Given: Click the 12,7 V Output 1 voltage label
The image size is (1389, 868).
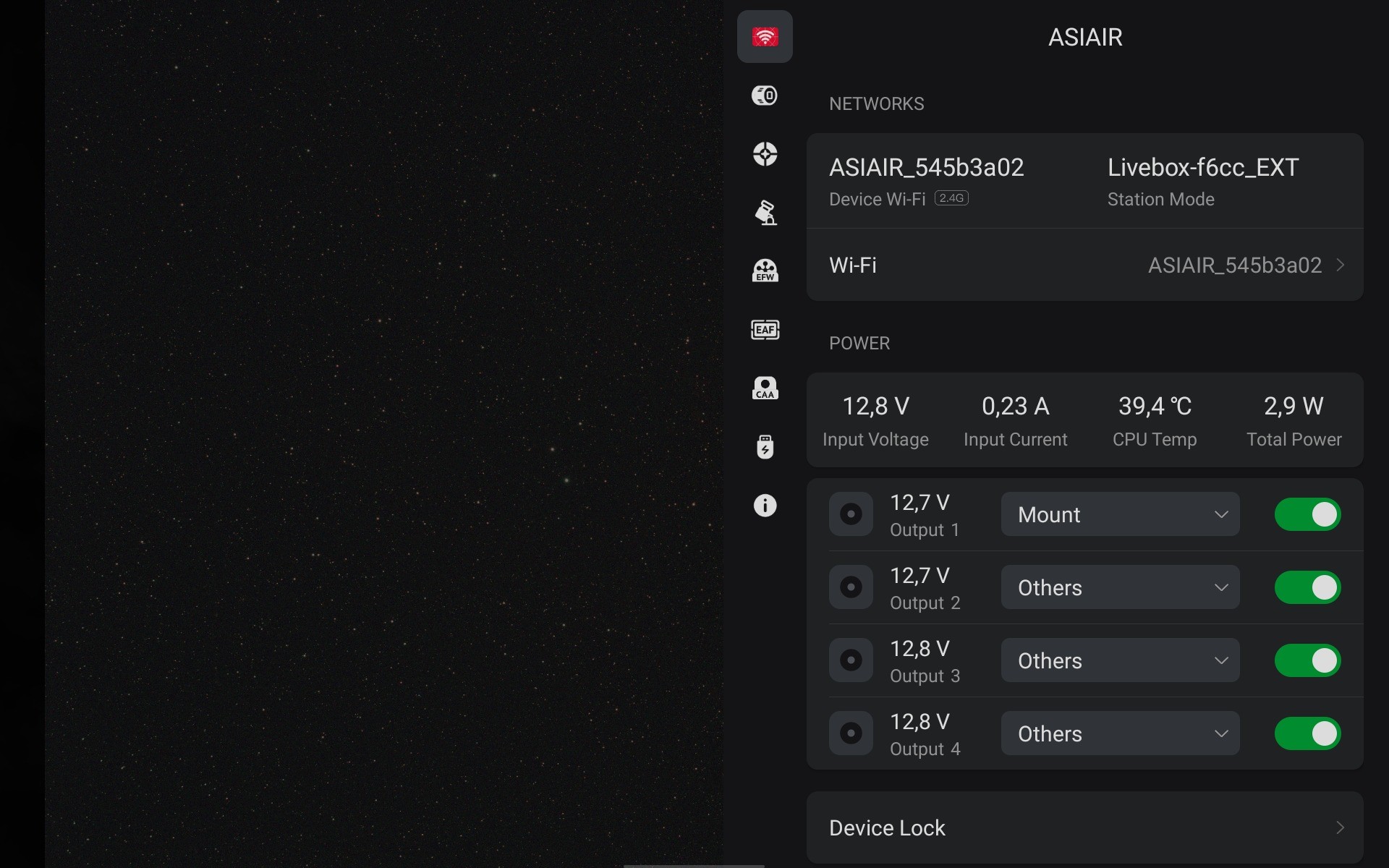Looking at the screenshot, I should pyautogui.click(x=919, y=503).
